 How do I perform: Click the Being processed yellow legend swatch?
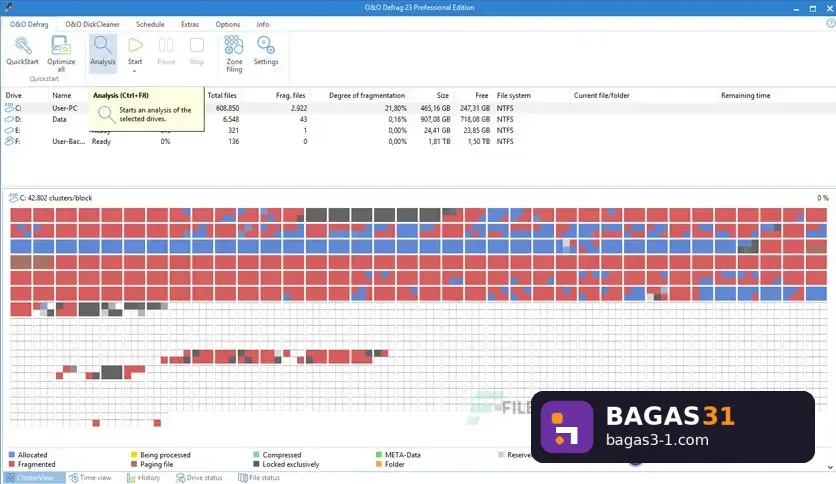134,455
